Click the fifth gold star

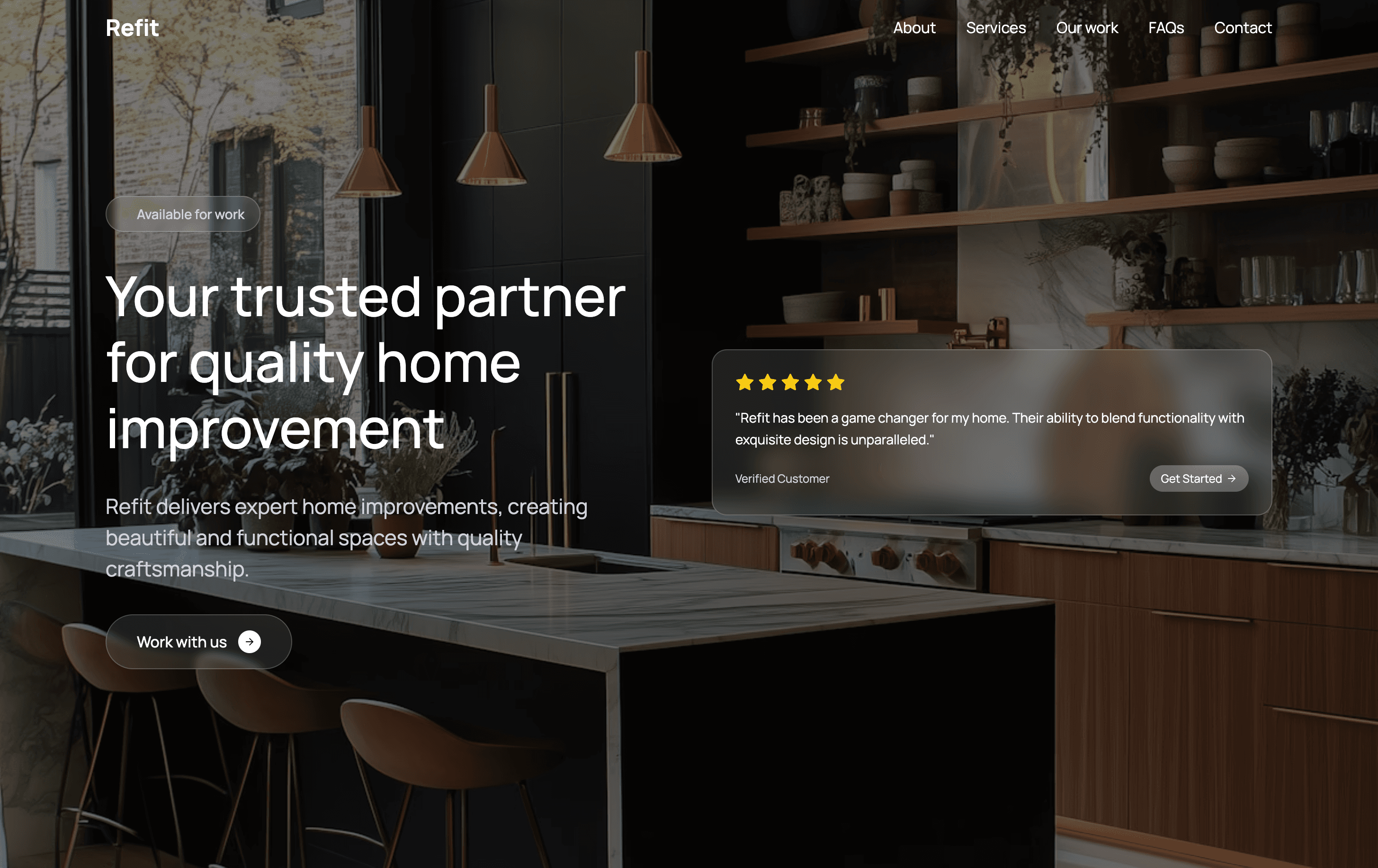[x=835, y=382]
